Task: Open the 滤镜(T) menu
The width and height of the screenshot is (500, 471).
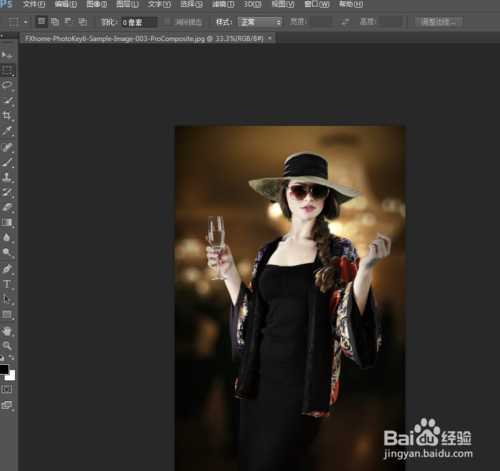Action: [223, 4]
